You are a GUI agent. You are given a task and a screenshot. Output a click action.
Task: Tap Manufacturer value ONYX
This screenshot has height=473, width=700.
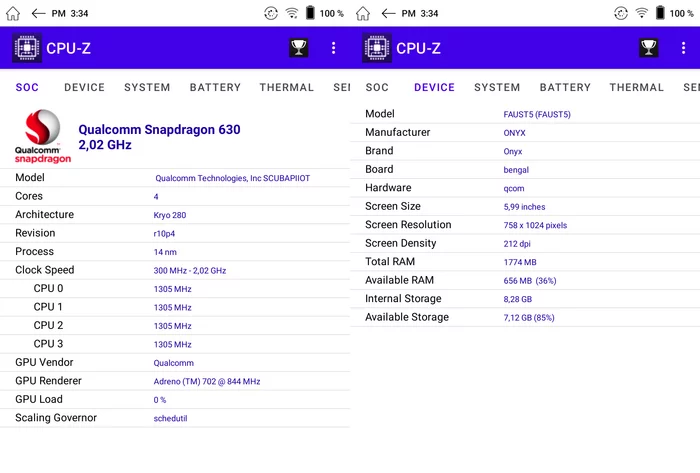514,133
